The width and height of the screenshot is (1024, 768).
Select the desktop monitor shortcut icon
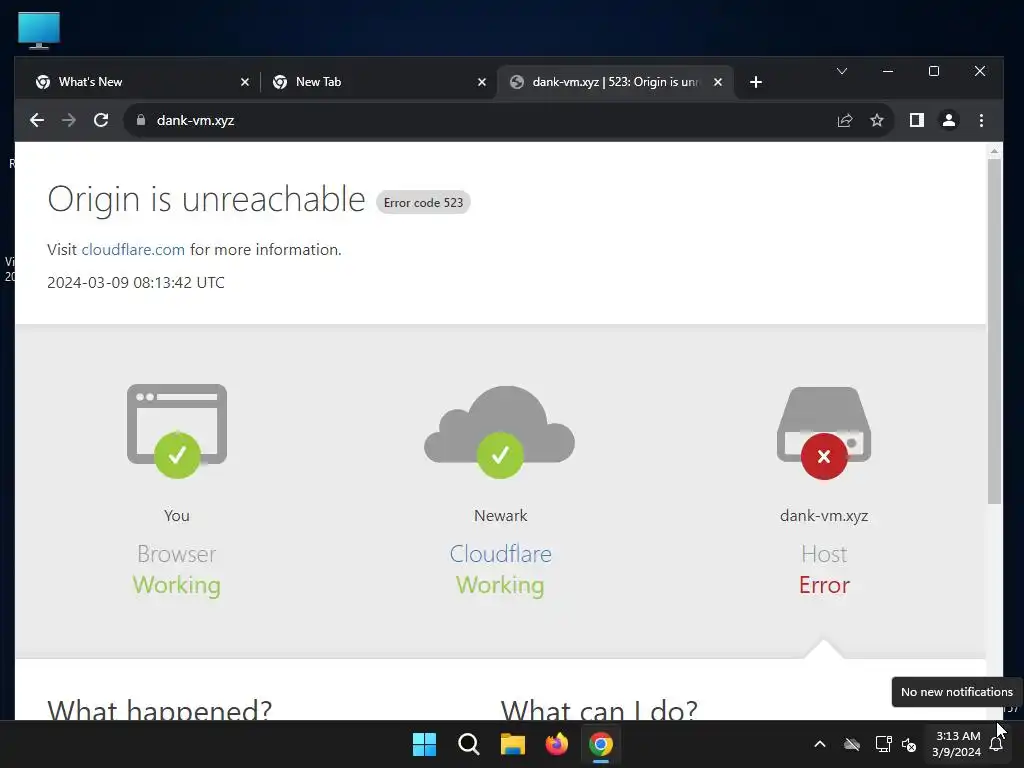point(39,30)
